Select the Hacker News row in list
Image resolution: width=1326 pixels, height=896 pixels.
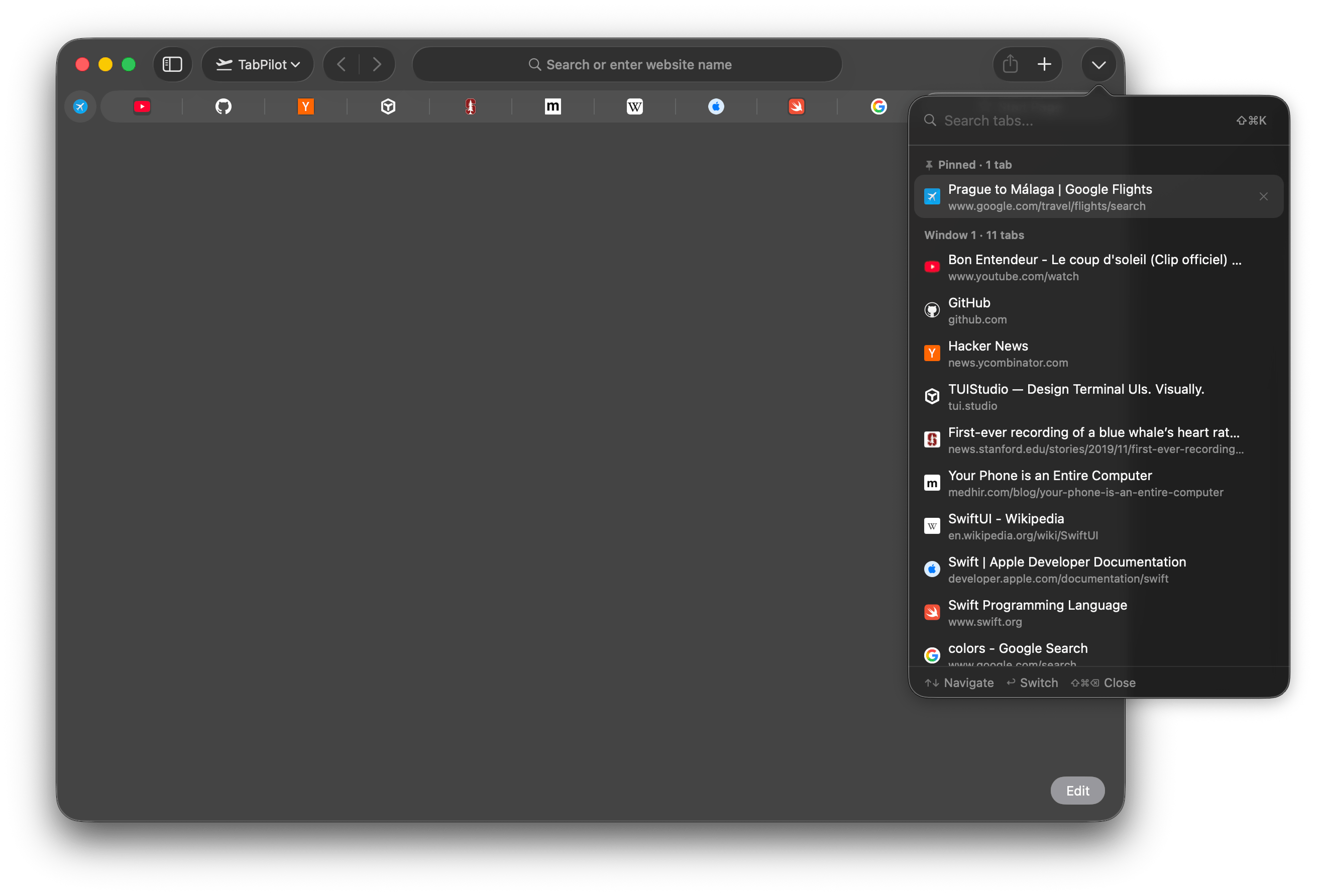(x=1098, y=353)
